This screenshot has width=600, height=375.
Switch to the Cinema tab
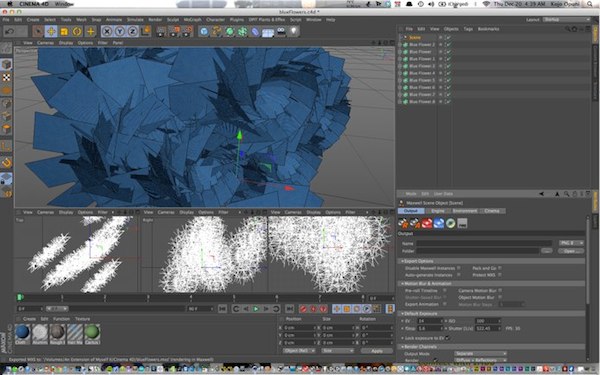[x=492, y=211]
